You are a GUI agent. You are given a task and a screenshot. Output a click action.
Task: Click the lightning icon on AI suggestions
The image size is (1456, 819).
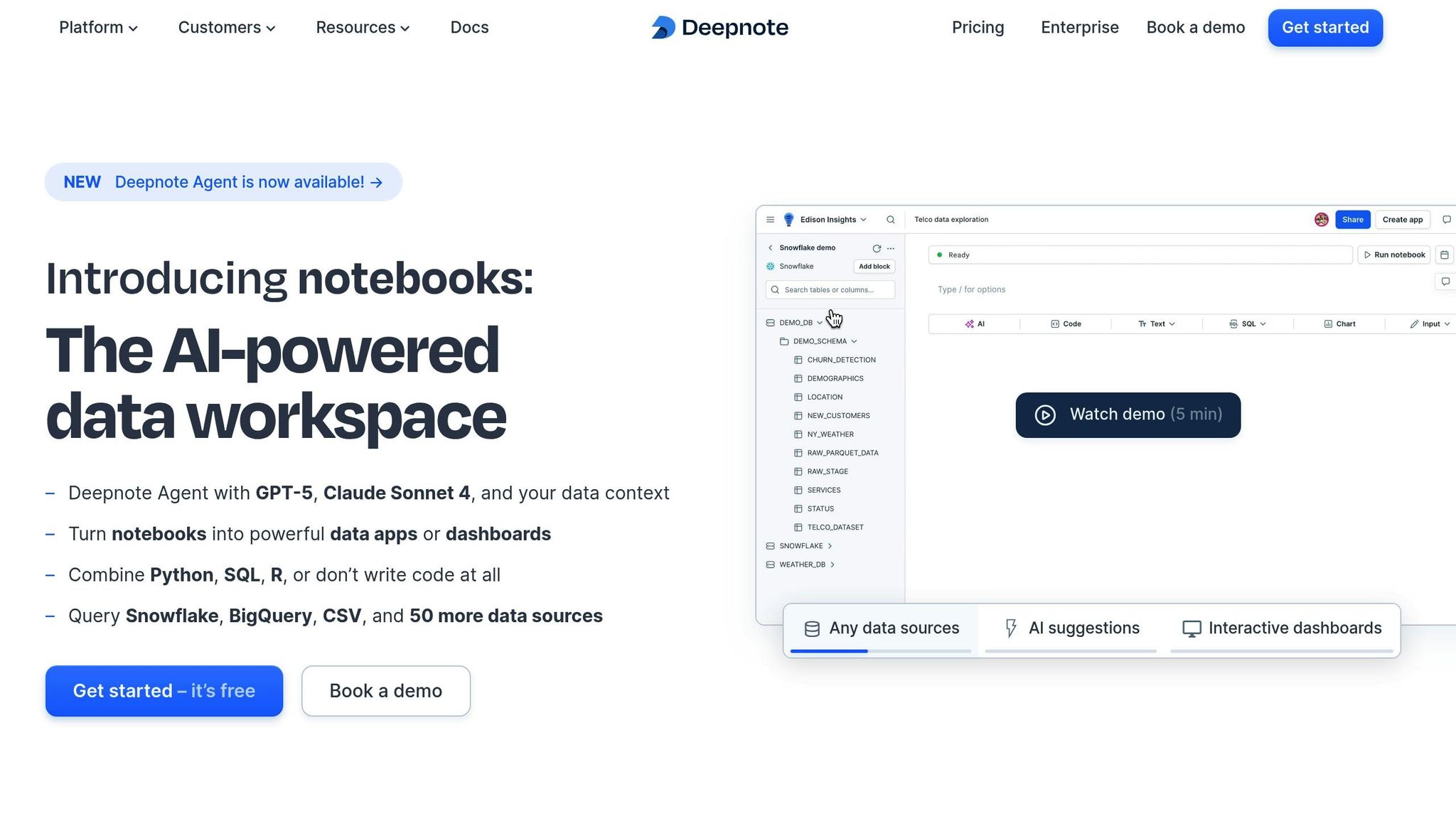(x=1010, y=628)
